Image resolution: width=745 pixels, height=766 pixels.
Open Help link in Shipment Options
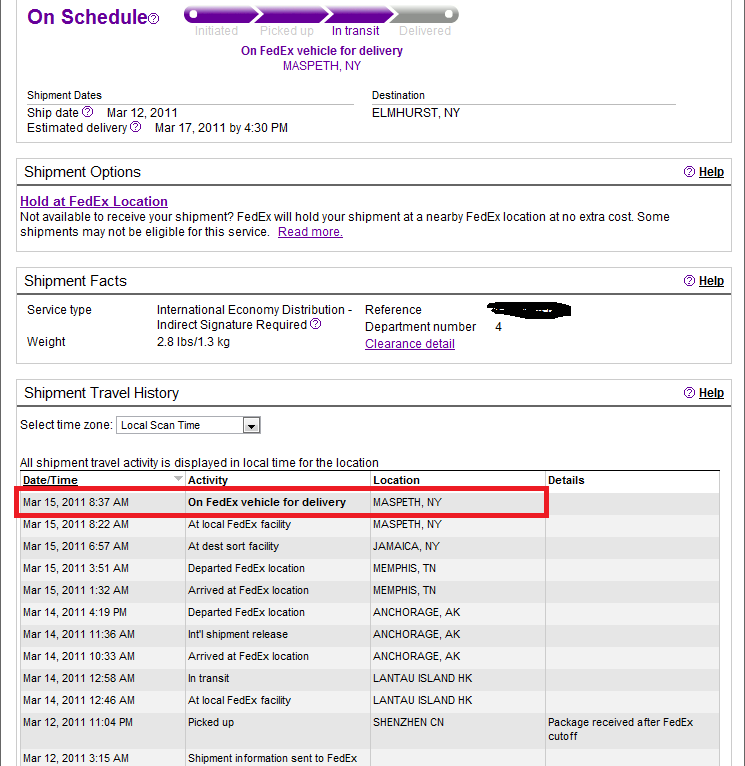click(x=711, y=172)
